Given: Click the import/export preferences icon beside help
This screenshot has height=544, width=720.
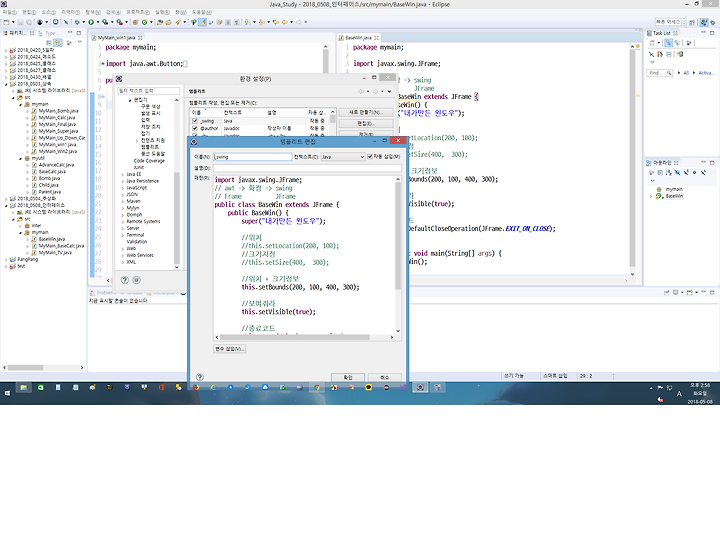Looking at the screenshot, I should pos(136,280).
